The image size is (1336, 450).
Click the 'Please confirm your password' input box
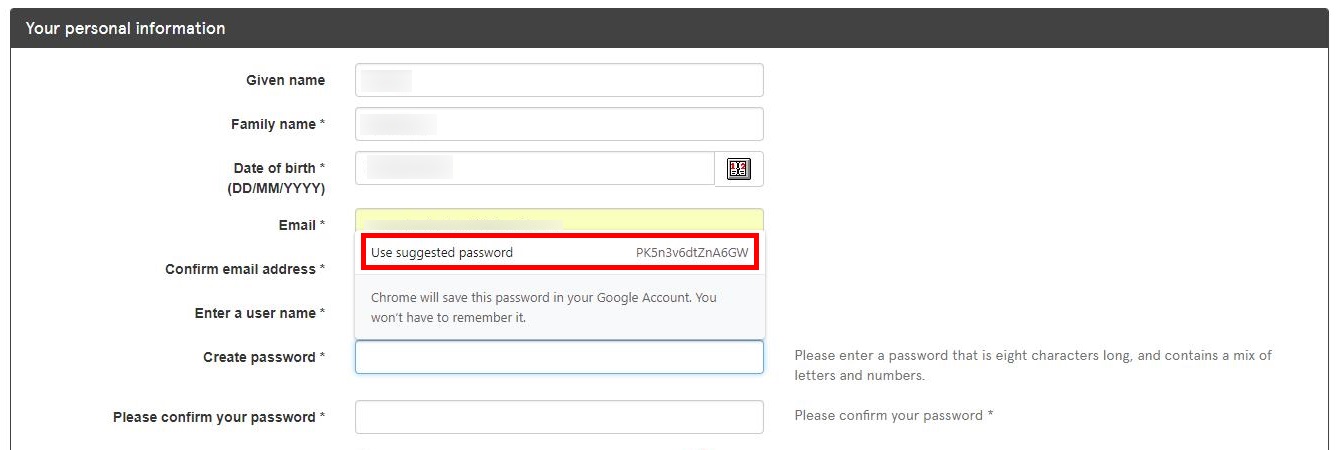pyautogui.click(x=559, y=417)
